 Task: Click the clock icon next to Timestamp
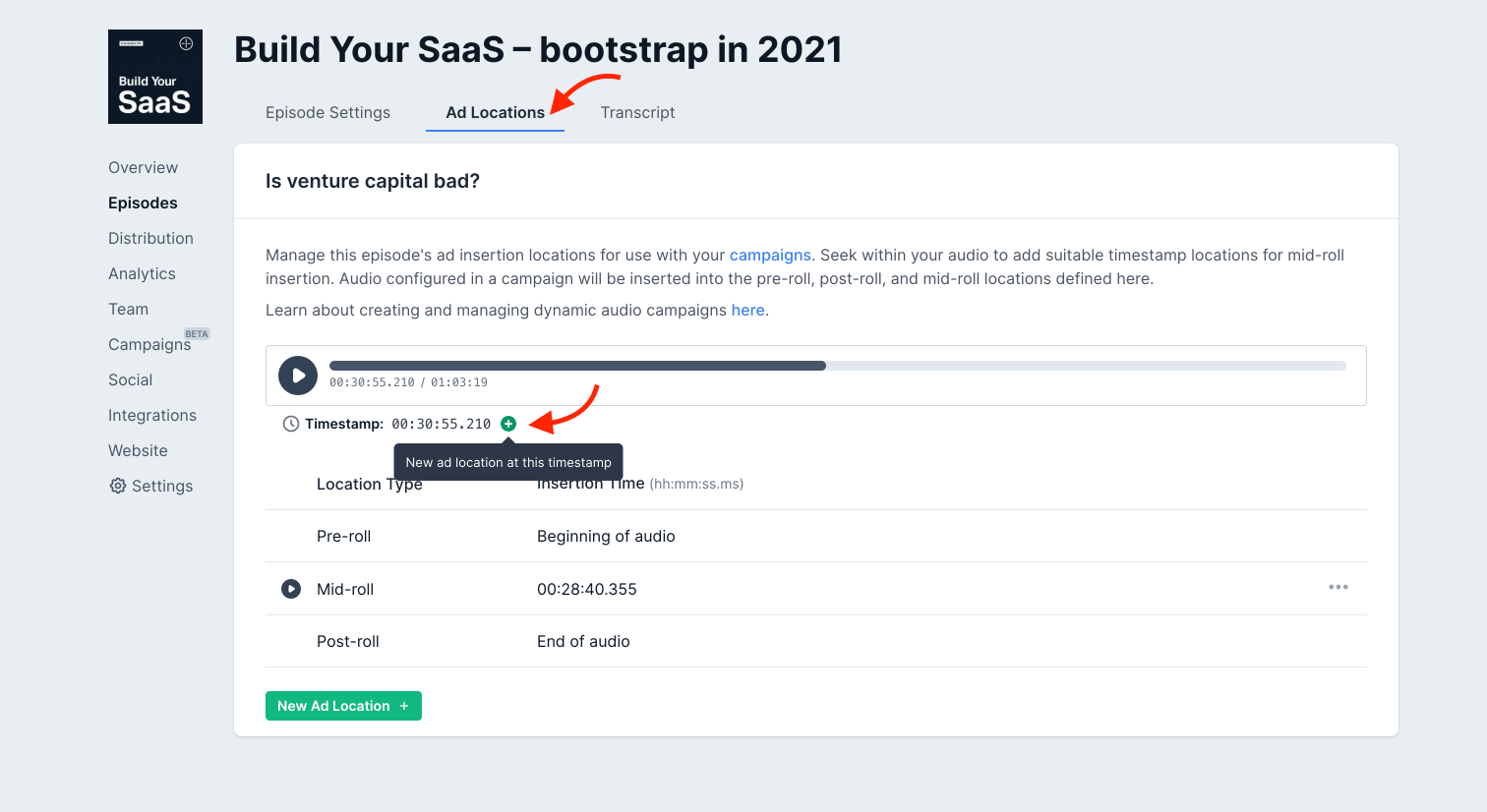[x=291, y=424]
